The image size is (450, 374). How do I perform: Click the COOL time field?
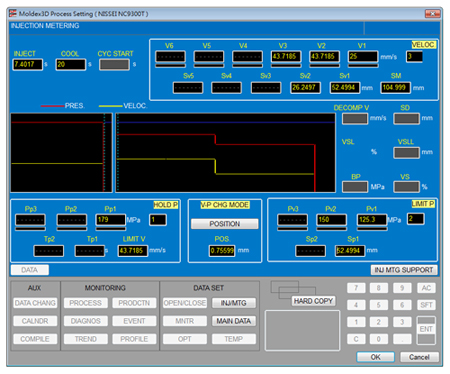click(x=71, y=64)
